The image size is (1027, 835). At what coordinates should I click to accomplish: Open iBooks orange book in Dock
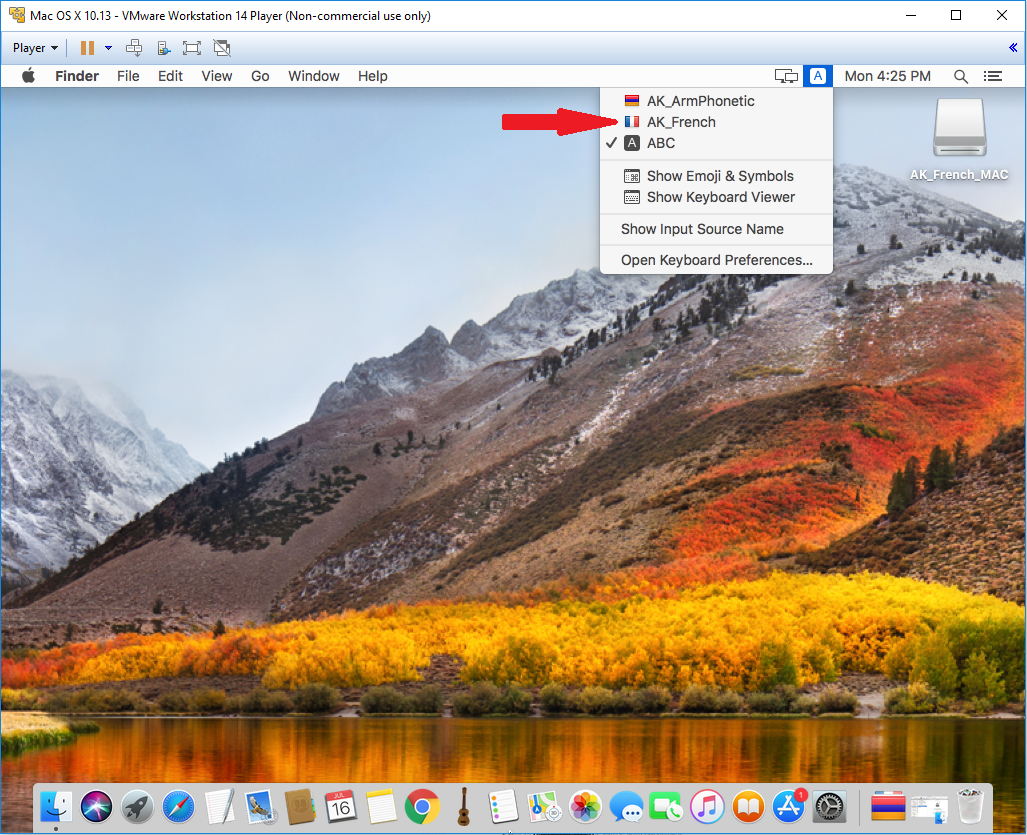tap(748, 806)
